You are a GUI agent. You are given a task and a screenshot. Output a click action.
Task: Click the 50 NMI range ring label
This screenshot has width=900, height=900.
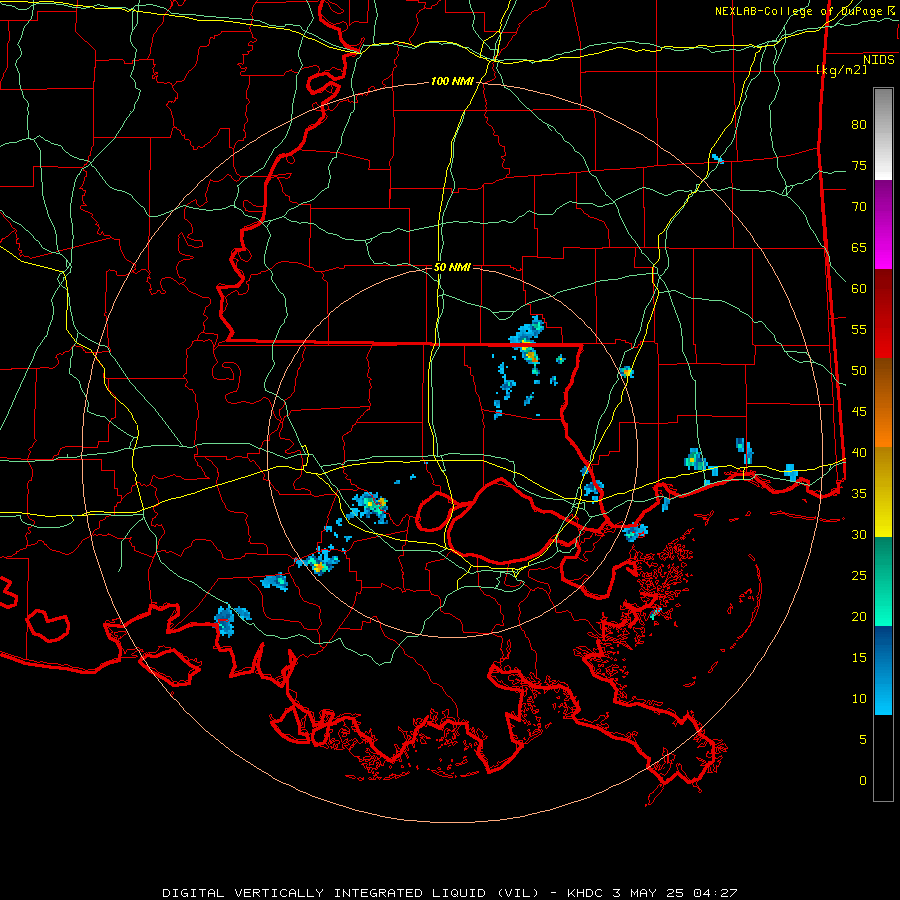pyautogui.click(x=452, y=267)
